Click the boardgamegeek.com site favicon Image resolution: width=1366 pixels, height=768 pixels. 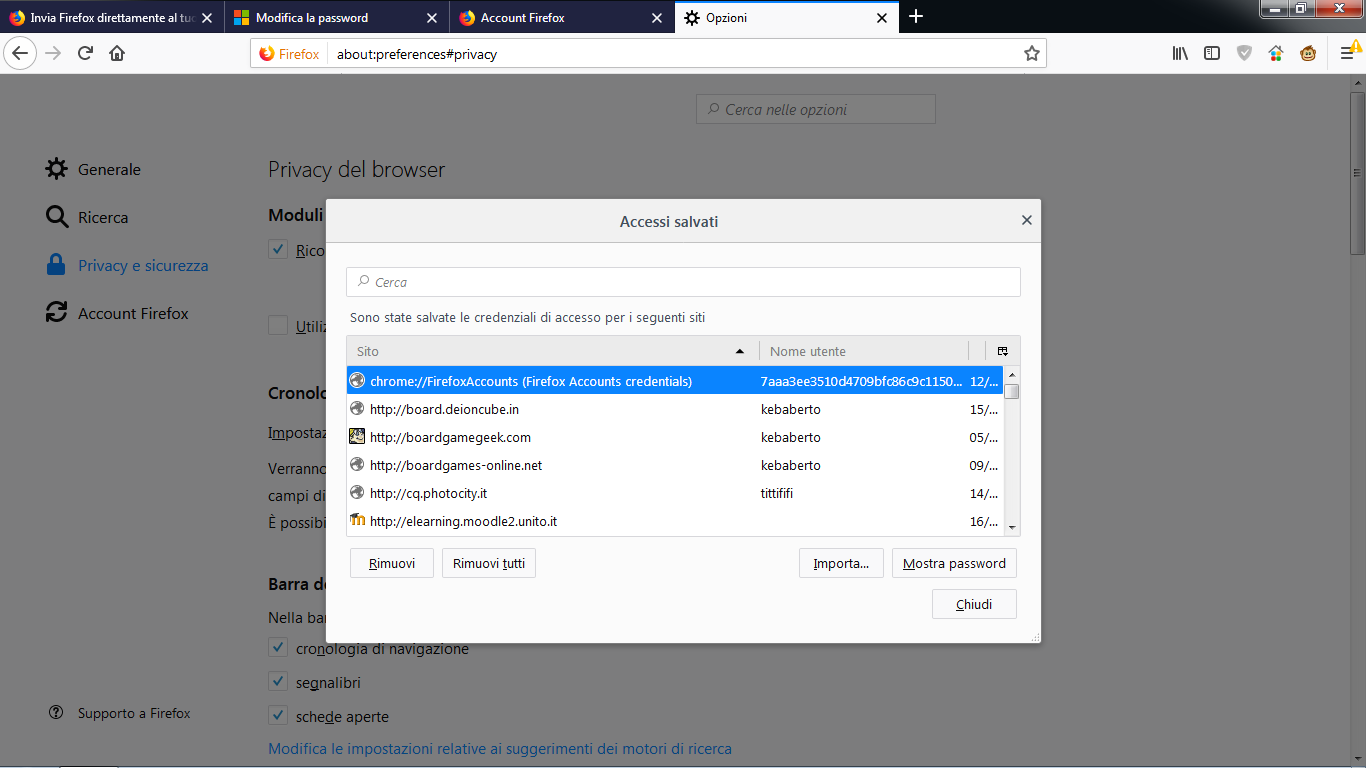[357, 437]
